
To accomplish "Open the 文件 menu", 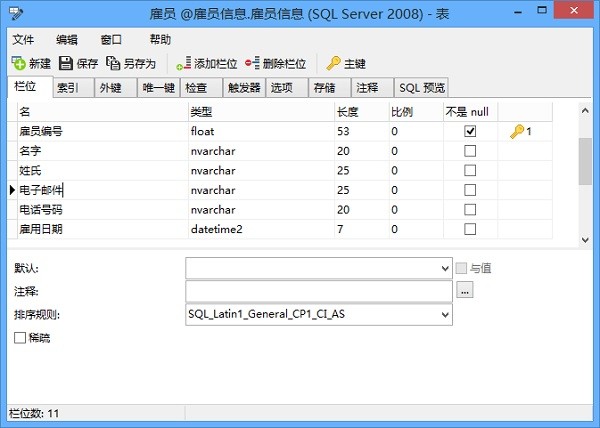I will (23, 39).
